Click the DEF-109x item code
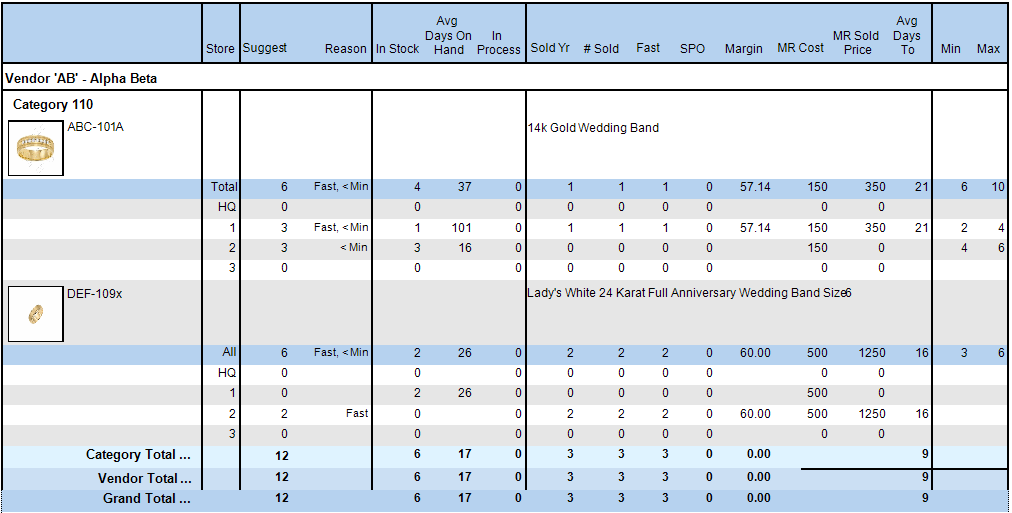Viewport: 1012px width, 513px height. click(x=95, y=292)
